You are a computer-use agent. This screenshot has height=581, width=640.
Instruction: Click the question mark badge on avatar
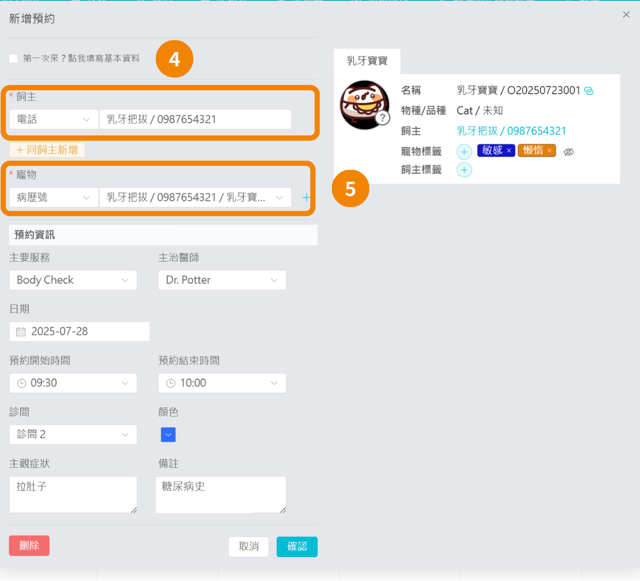[382, 118]
